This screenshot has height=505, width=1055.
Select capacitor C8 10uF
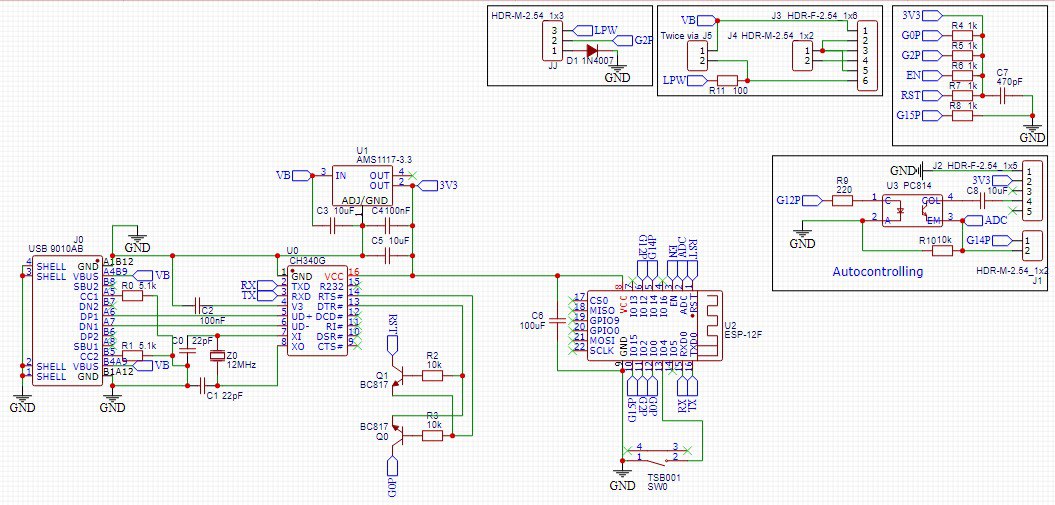[982, 200]
